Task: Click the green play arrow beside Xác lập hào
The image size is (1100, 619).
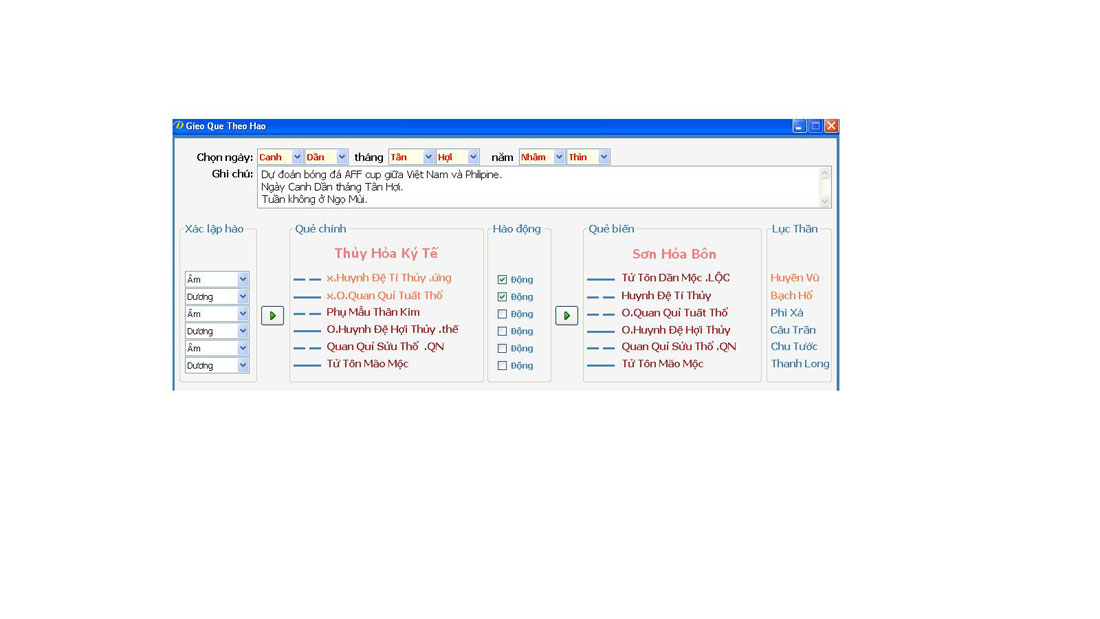Action: pyautogui.click(x=272, y=315)
